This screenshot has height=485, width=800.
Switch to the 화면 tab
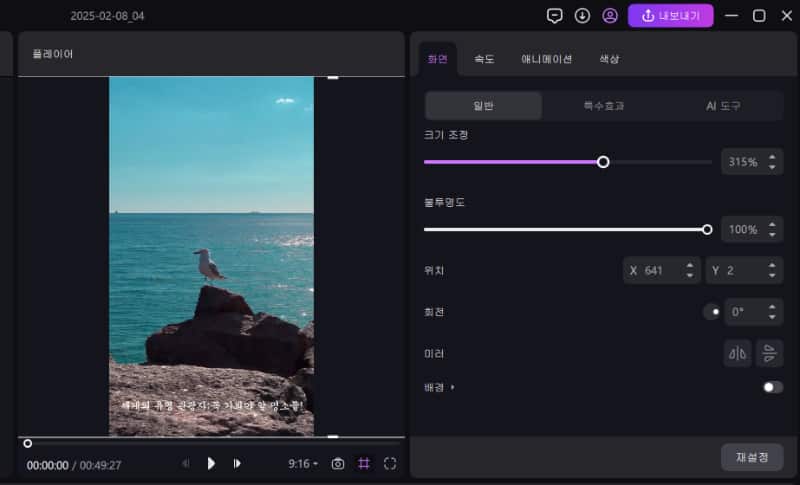pos(438,59)
